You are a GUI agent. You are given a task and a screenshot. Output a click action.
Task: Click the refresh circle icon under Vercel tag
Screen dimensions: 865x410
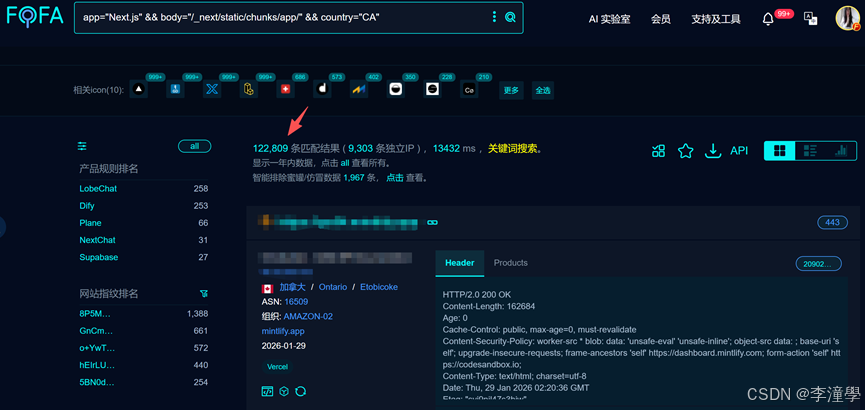pyautogui.click(x=301, y=391)
